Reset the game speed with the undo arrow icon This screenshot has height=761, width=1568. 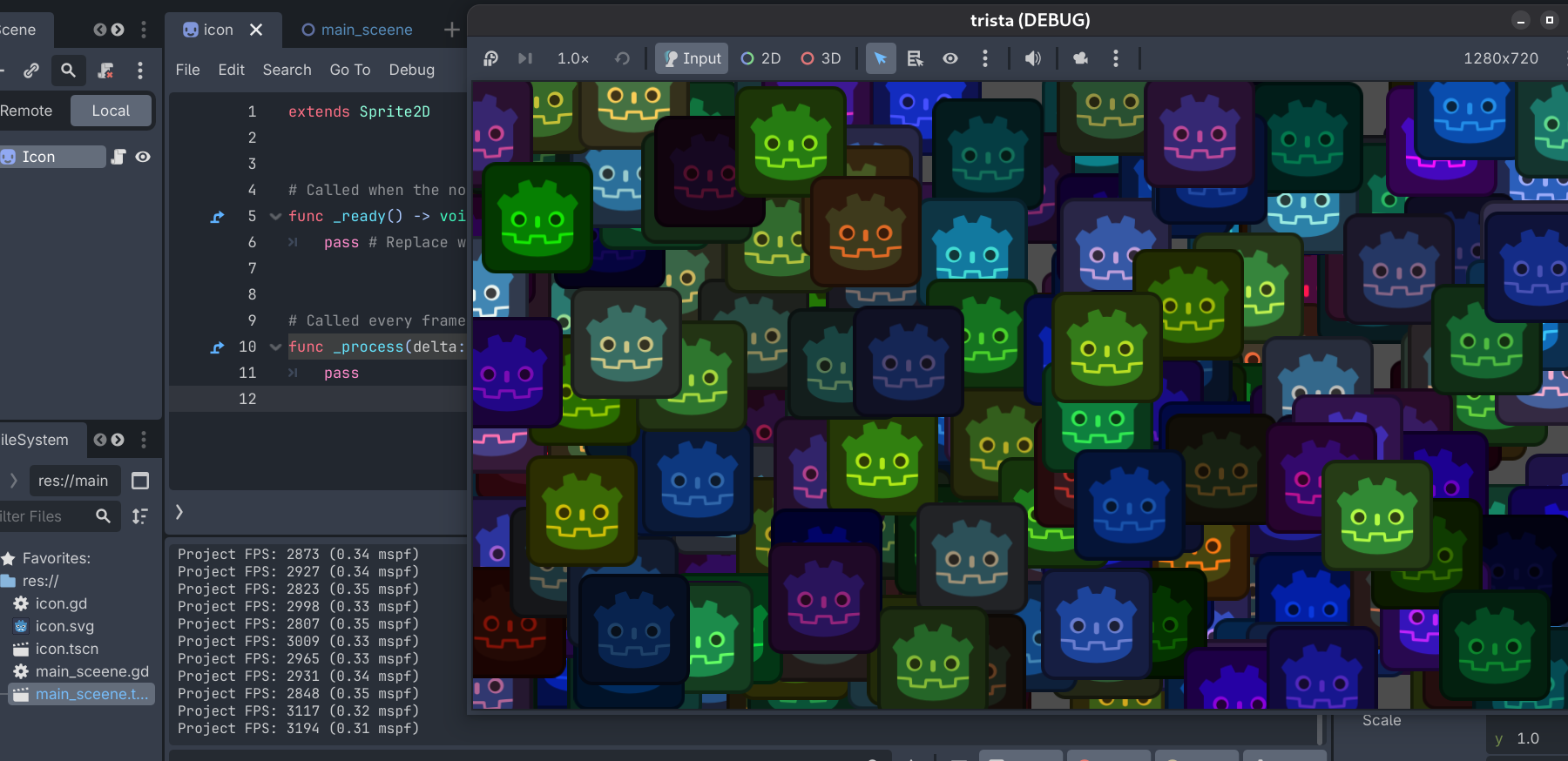[622, 58]
